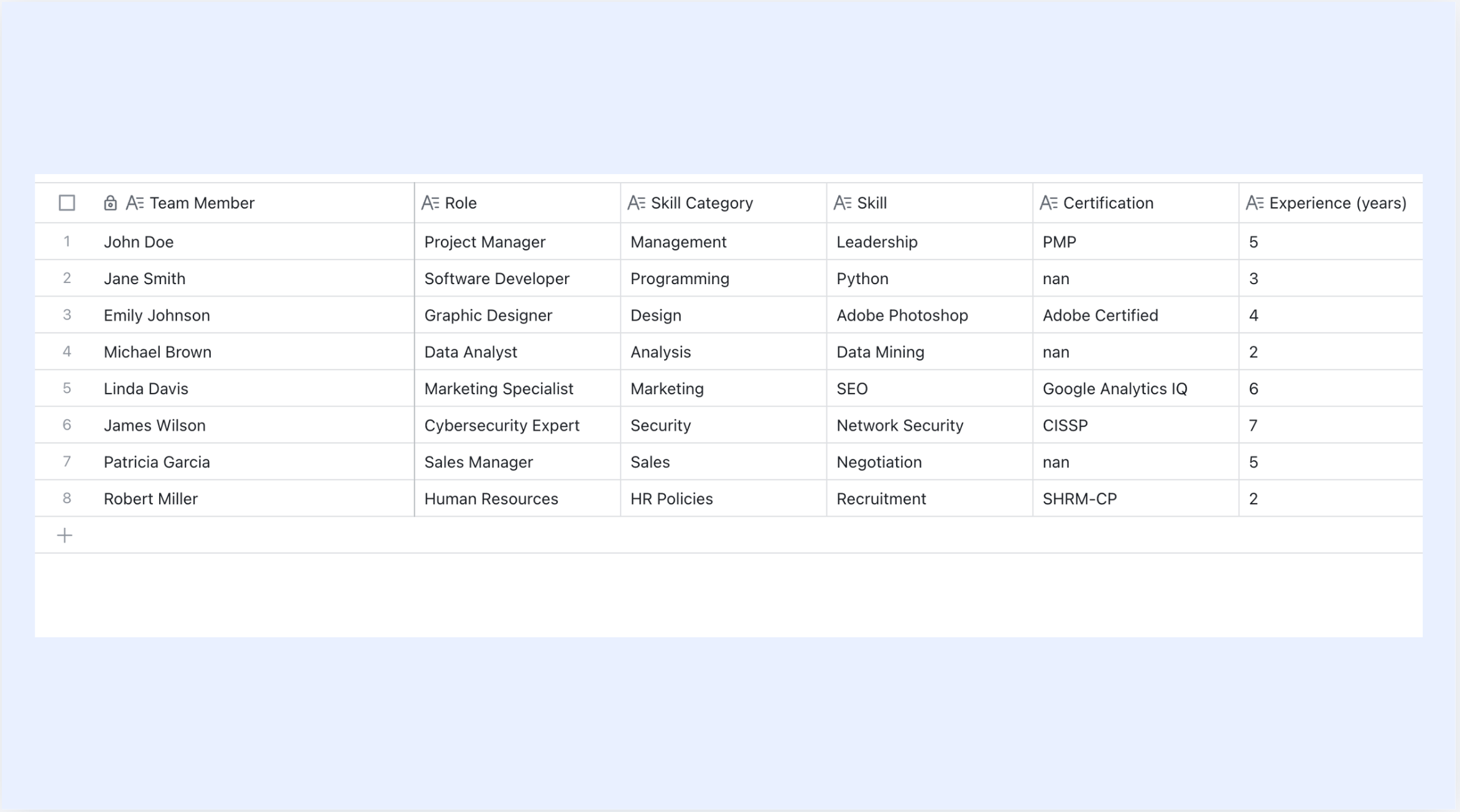Select the Software Developer cell
The width and height of the screenshot is (1460, 812).
[x=517, y=279]
